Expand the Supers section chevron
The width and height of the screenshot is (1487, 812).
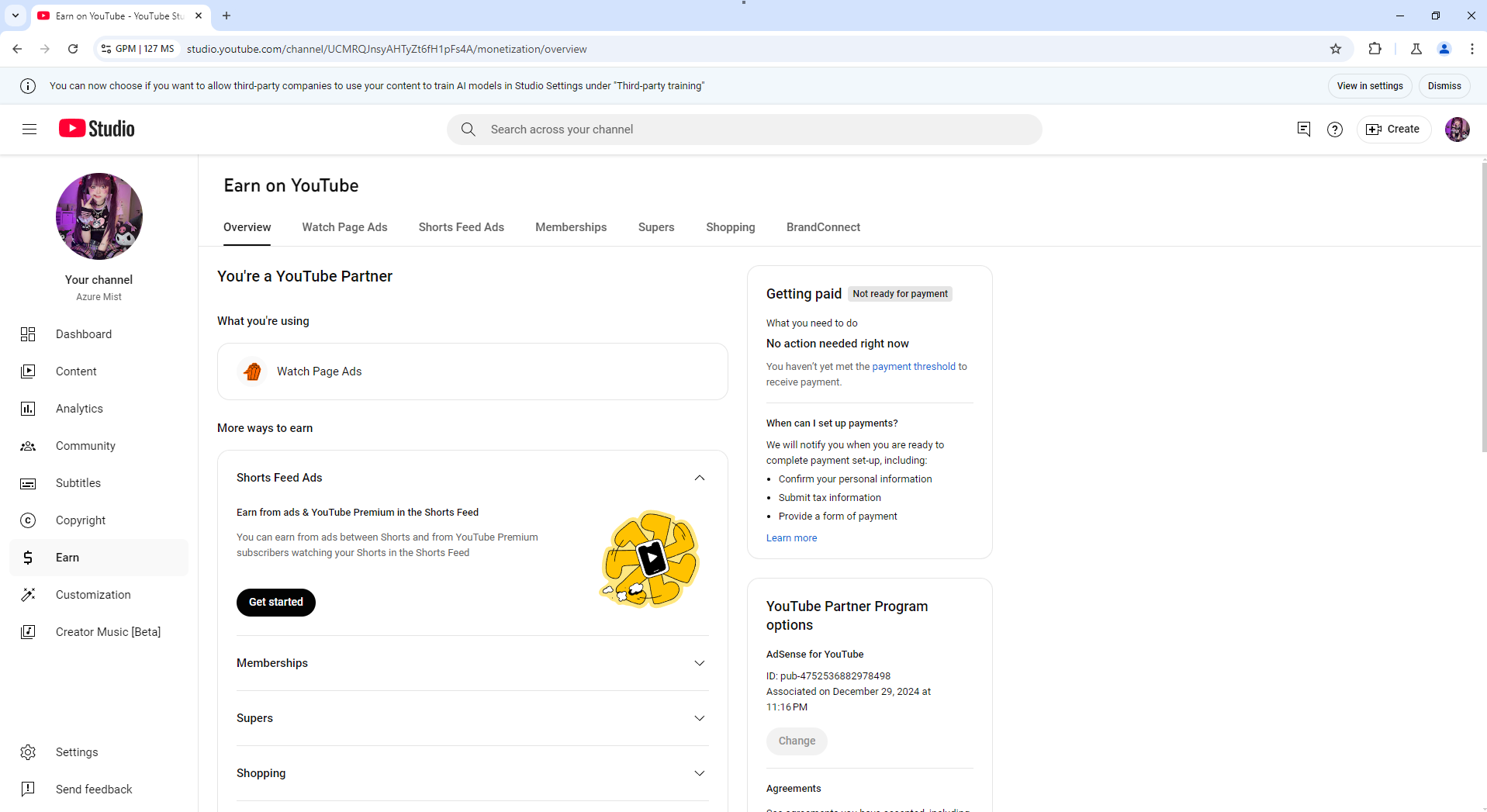700,718
